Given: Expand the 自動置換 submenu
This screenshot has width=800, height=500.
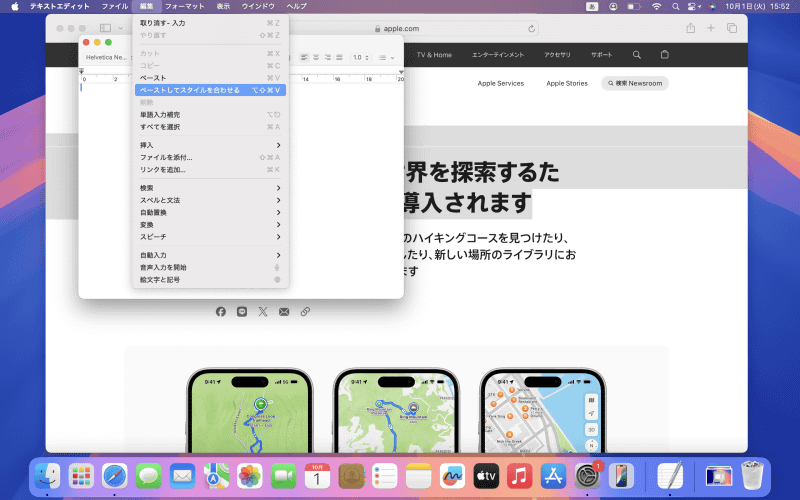Looking at the screenshot, I should (210, 213).
